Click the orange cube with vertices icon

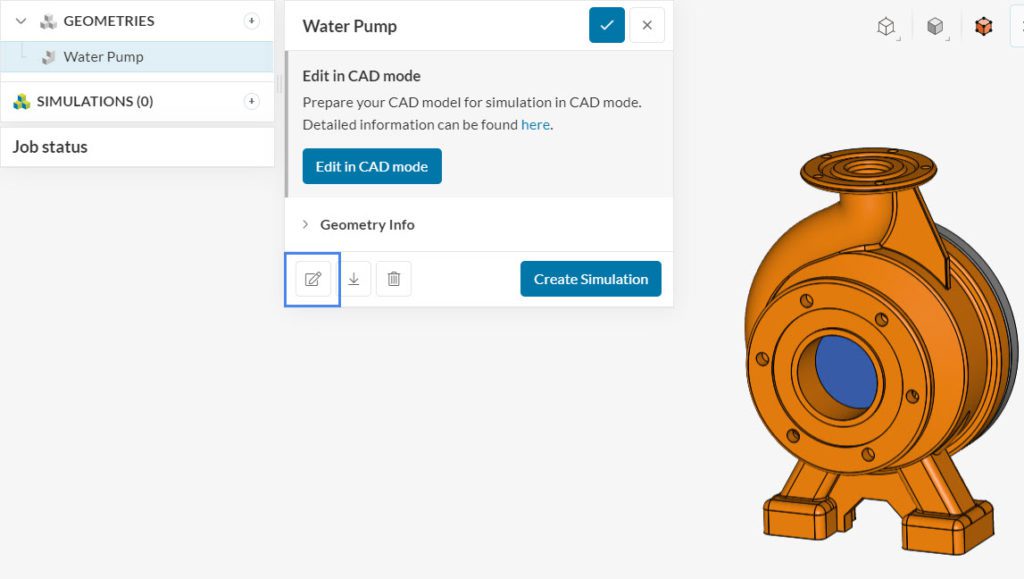[x=984, y=27]
